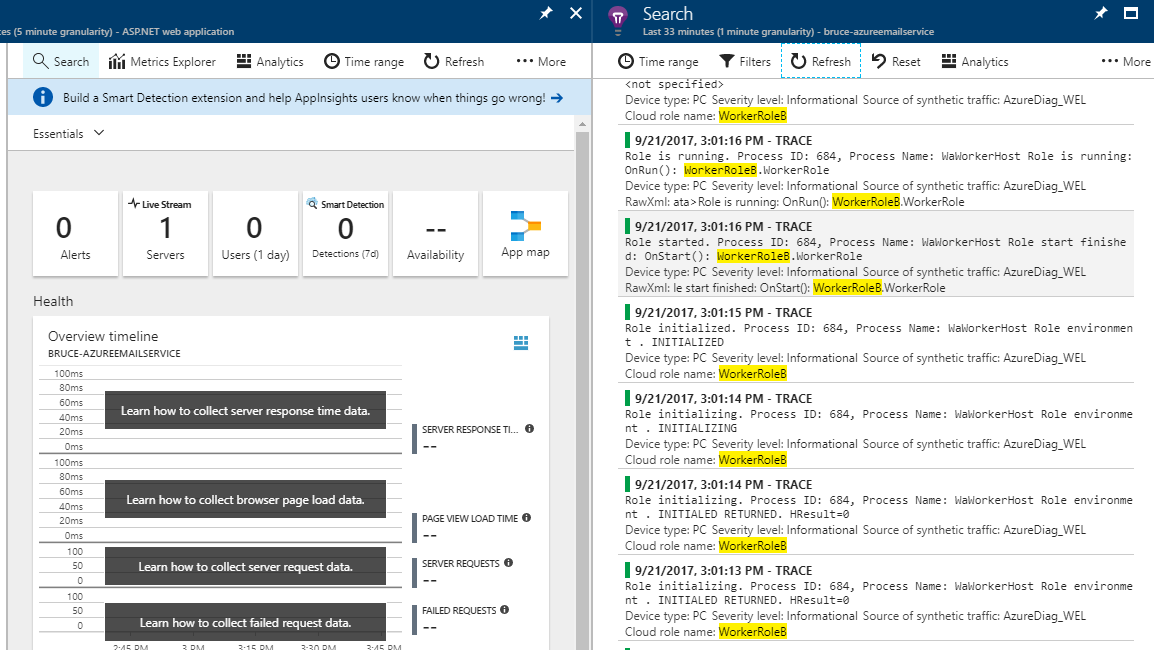
Task: Open Analytics in the Search blade
Action: pyautogui.click(x=975, y=62)
